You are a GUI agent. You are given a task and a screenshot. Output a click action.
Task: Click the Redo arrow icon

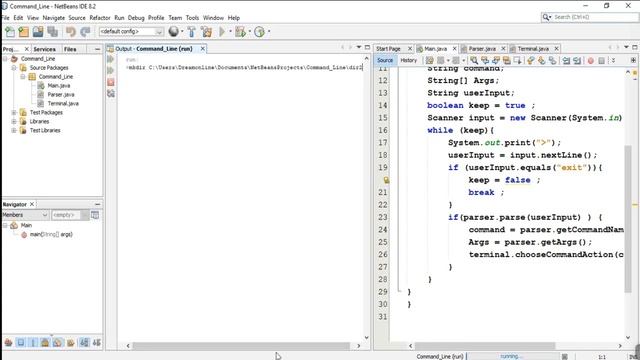[85, 31]
